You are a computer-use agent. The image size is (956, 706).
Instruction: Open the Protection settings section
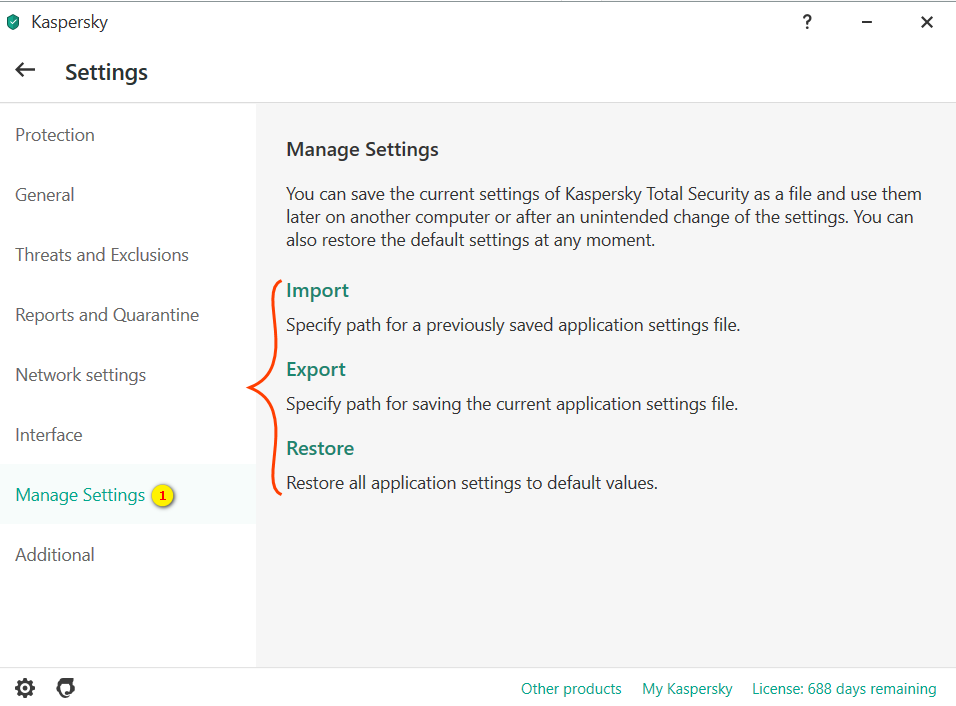click(x=55, y=135)
